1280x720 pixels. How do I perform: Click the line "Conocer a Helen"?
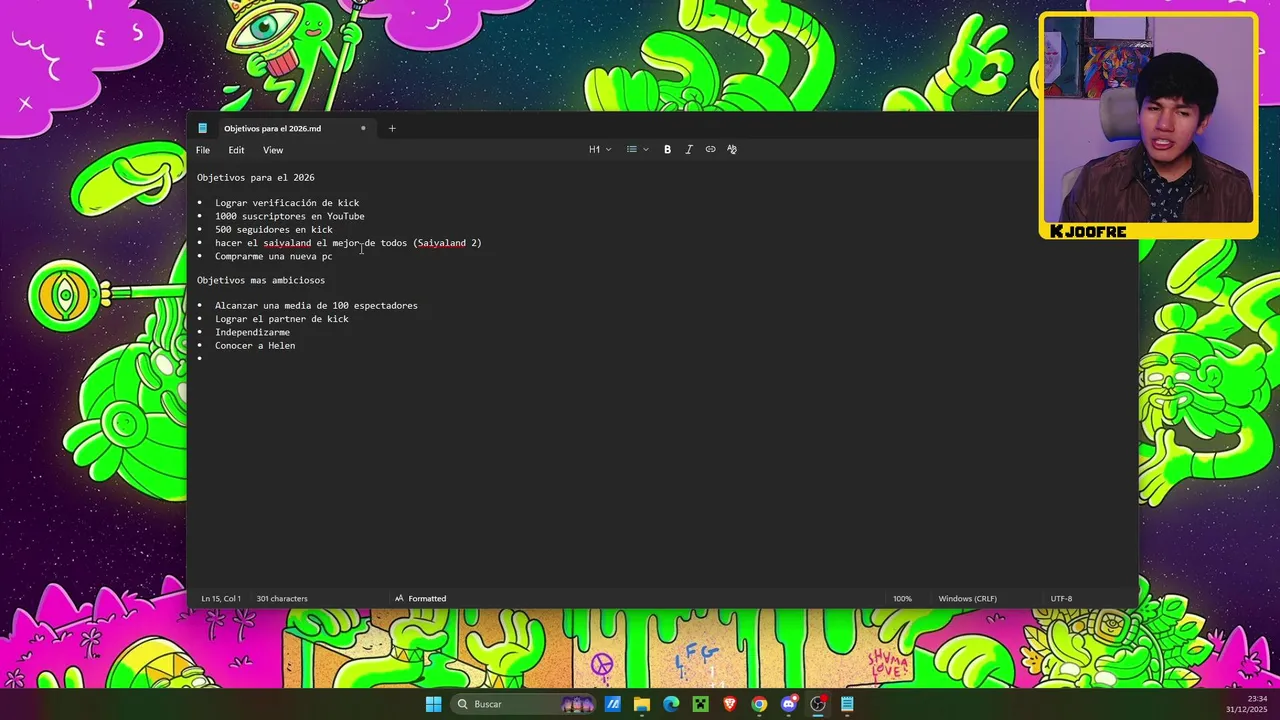255,346
